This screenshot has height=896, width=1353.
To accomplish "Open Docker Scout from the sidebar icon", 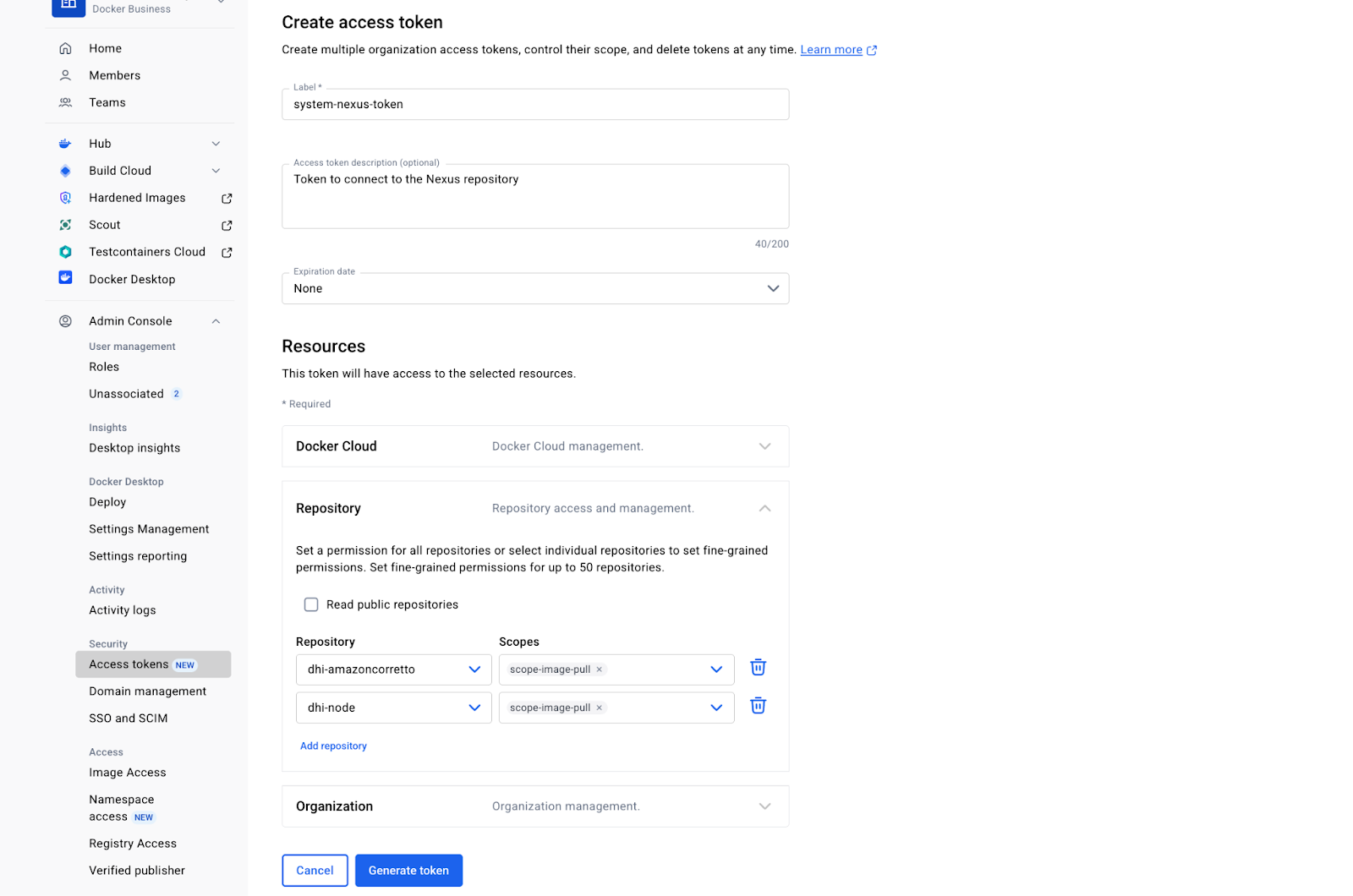I will [65, 225].
